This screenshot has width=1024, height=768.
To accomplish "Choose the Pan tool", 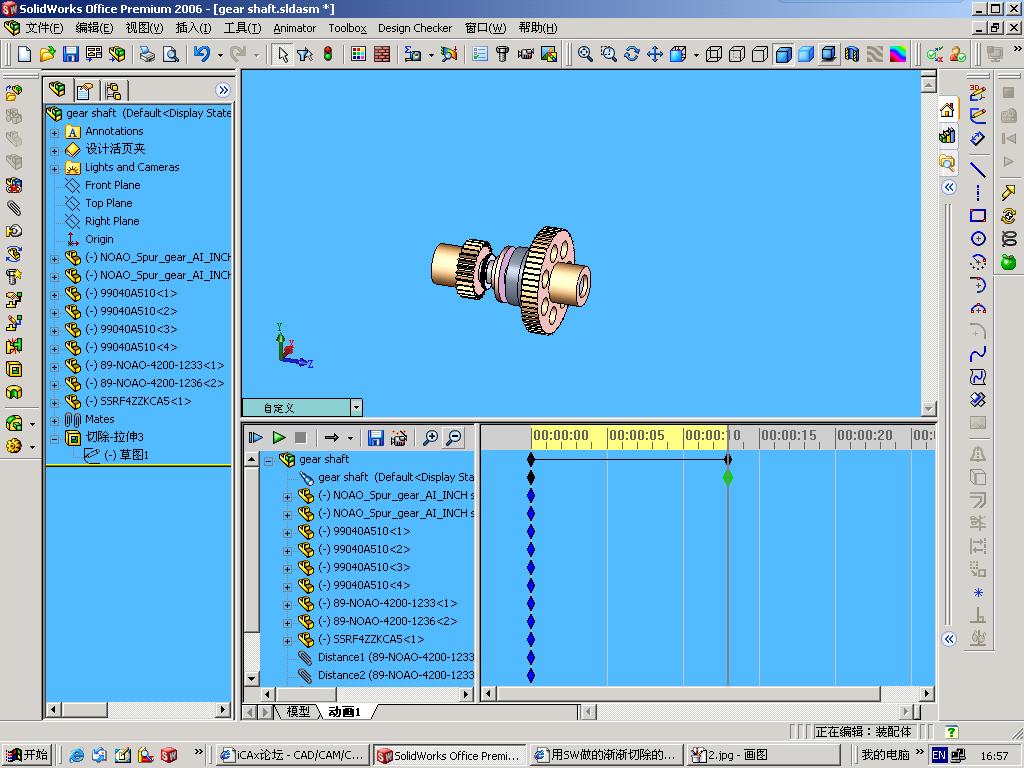I will click(x=654, y=54).
